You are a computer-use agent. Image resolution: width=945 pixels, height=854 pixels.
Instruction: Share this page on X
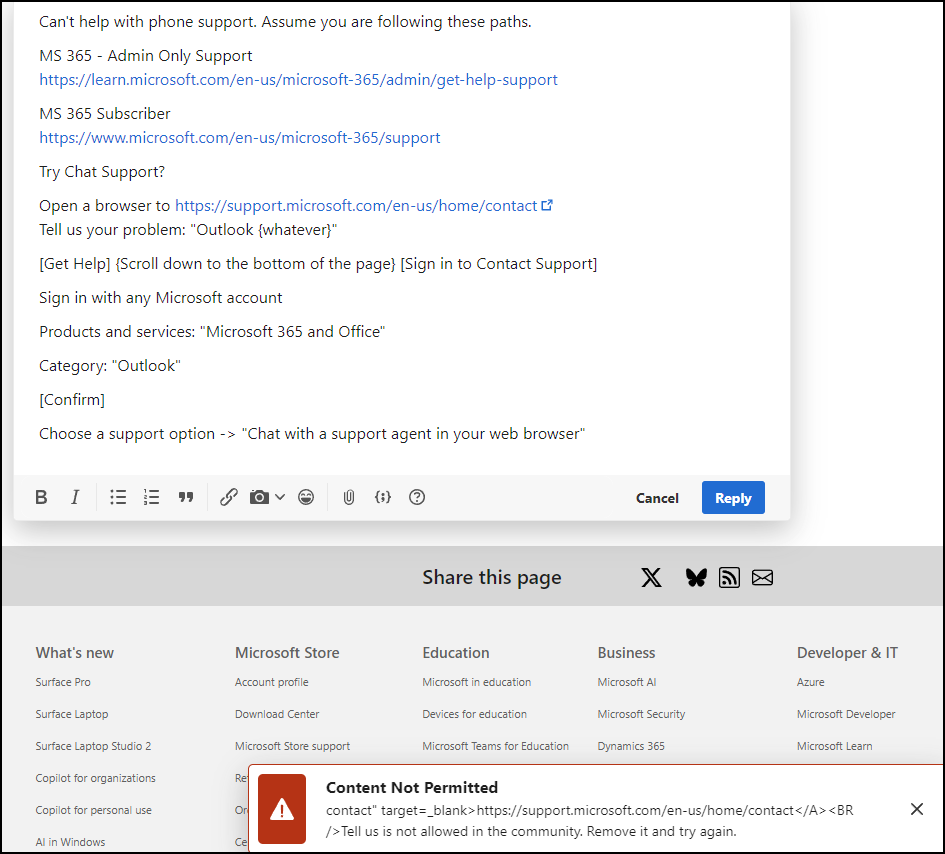(651, 578)
